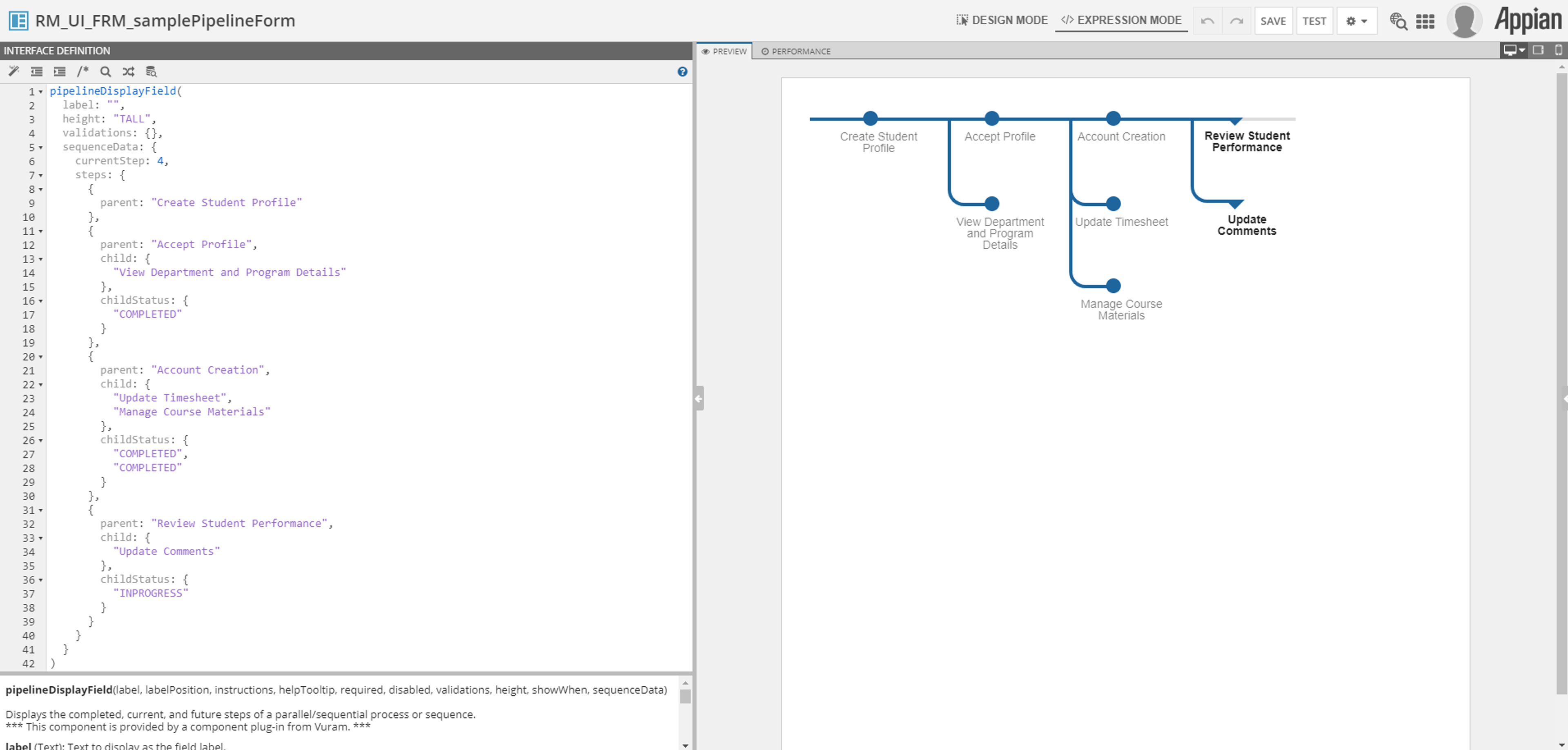Open the query editor database icon
1568x750 pixels.
point(151,71)
